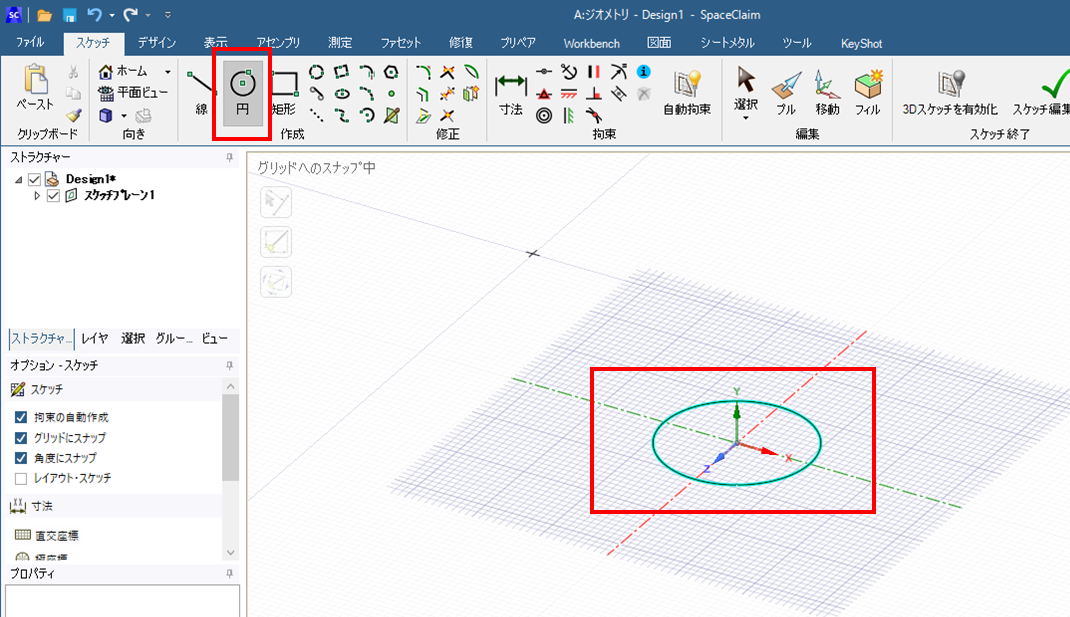
Task: Click the ホーム view button
Action: [x=124, y=72]
